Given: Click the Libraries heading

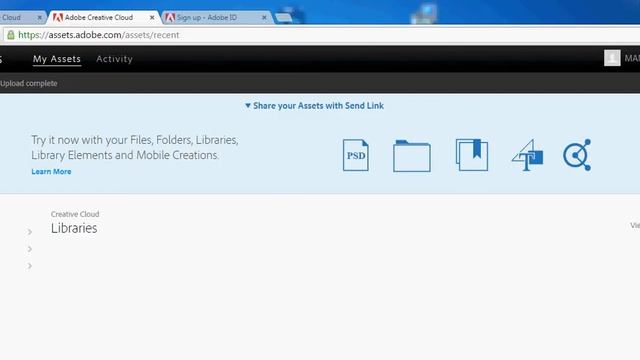Looking at the screenshot, I should 74,228.
